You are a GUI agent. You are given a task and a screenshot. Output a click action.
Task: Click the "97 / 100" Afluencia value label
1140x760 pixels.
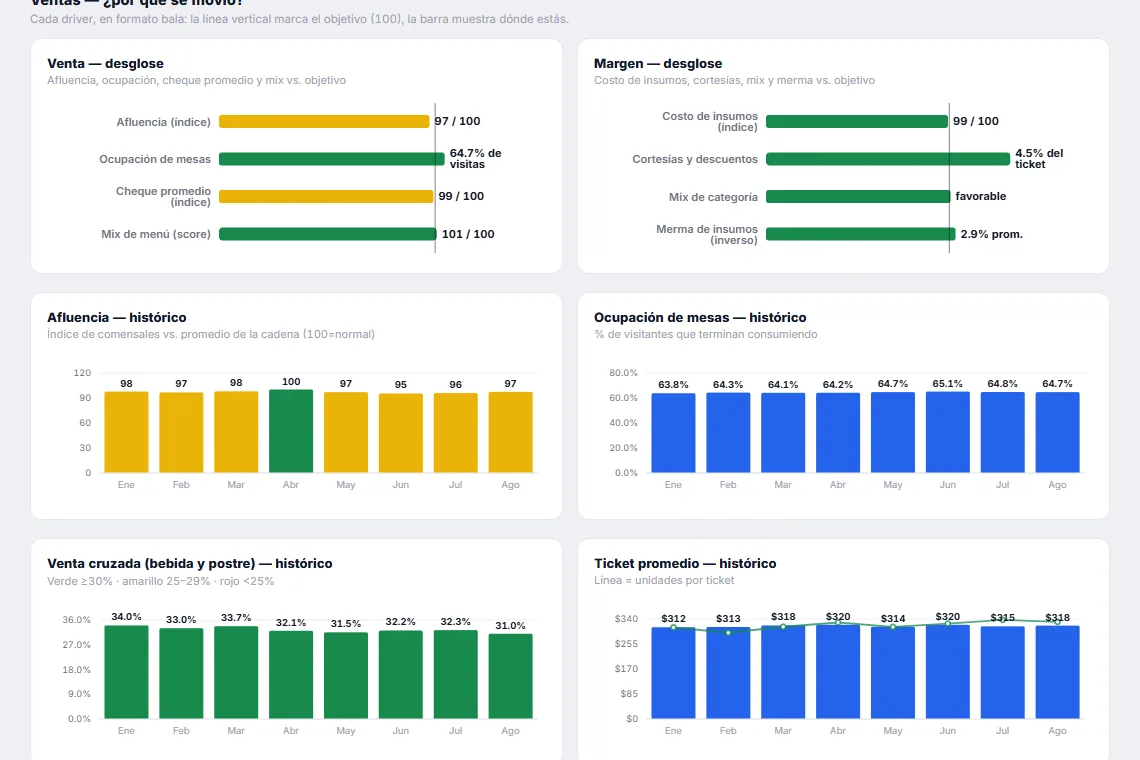[457, 121]
